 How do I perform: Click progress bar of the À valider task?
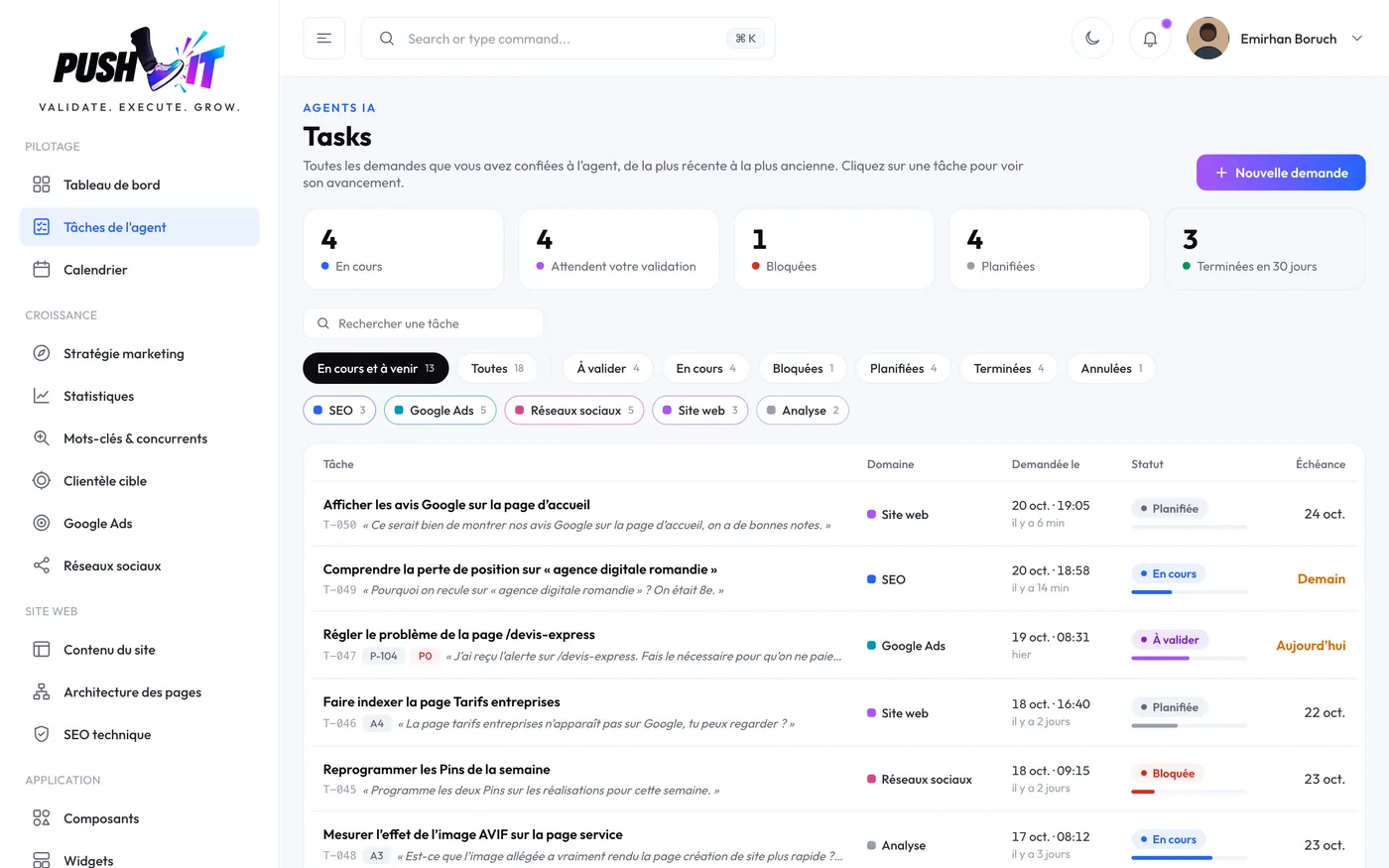coord(1189,658)
